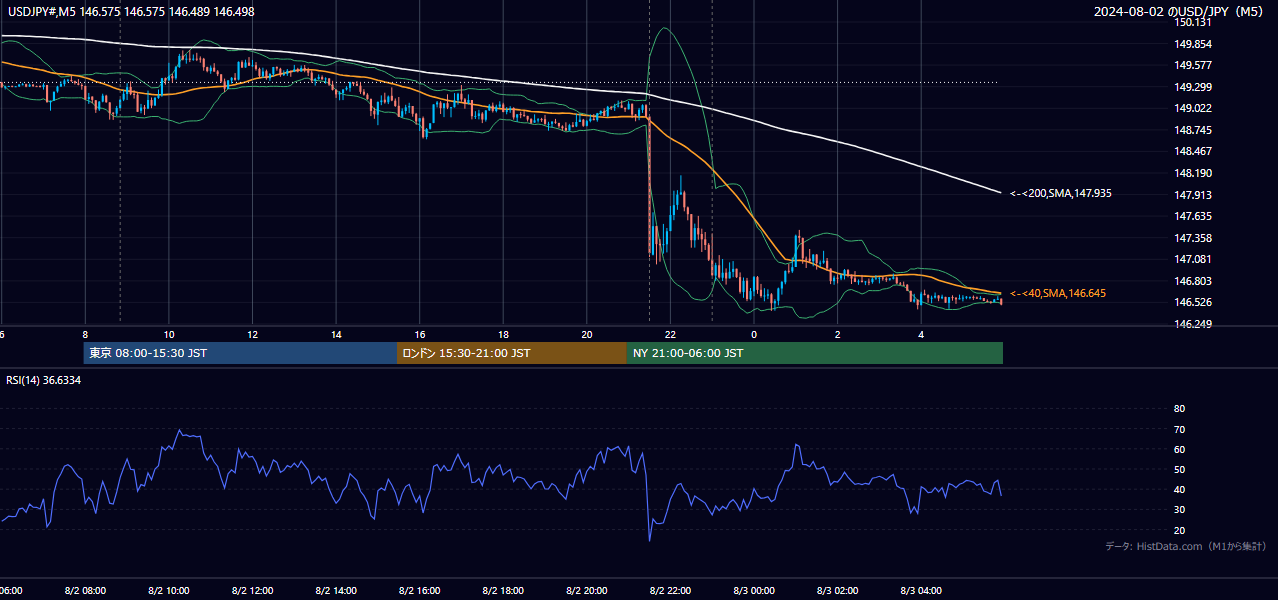This screenshot has width=1278, height=600.
Task: Click the 147.913 price axis value
Action: pyautogui.click(x=1192, y=195)
